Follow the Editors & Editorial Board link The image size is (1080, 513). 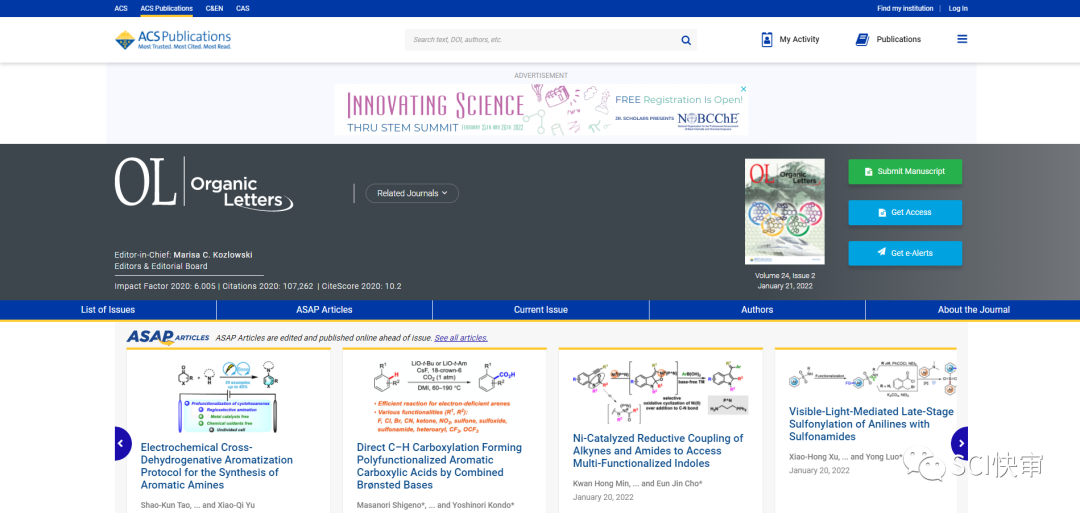[x=161, y=266]
